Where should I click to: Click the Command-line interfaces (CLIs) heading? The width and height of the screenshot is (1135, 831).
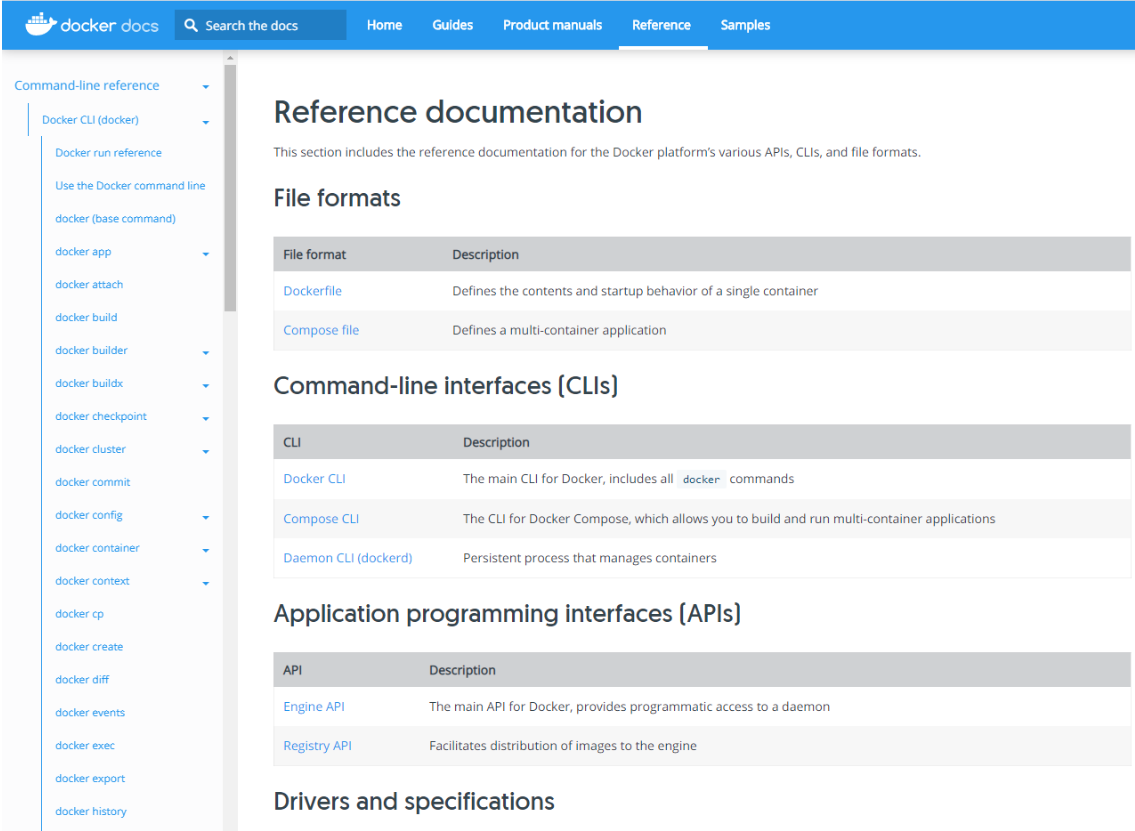click(445, 386)
